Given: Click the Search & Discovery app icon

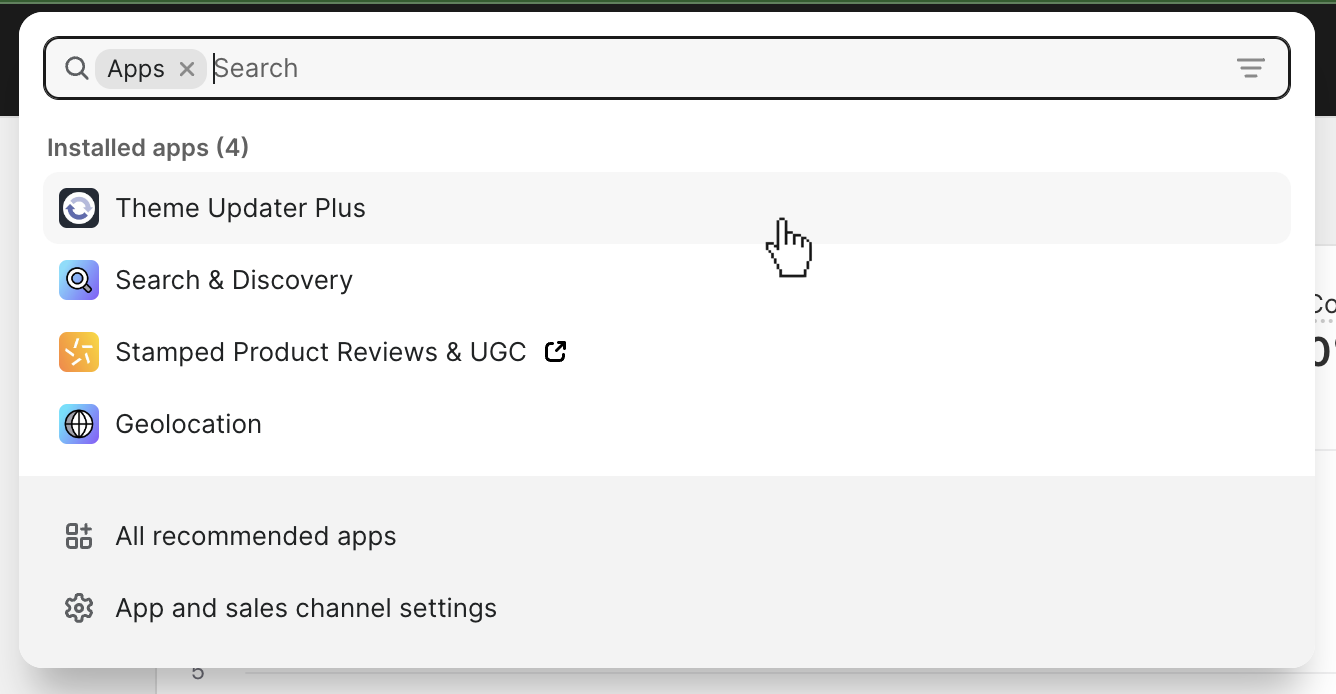Looking at the screenshot, I should pos(79,280).
